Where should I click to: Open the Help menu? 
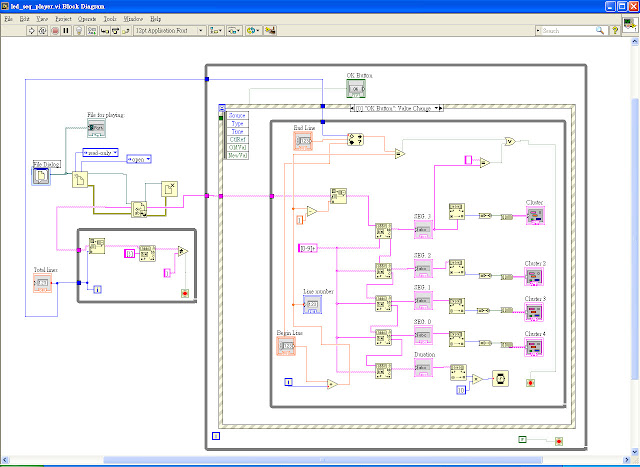pos(156,19)
